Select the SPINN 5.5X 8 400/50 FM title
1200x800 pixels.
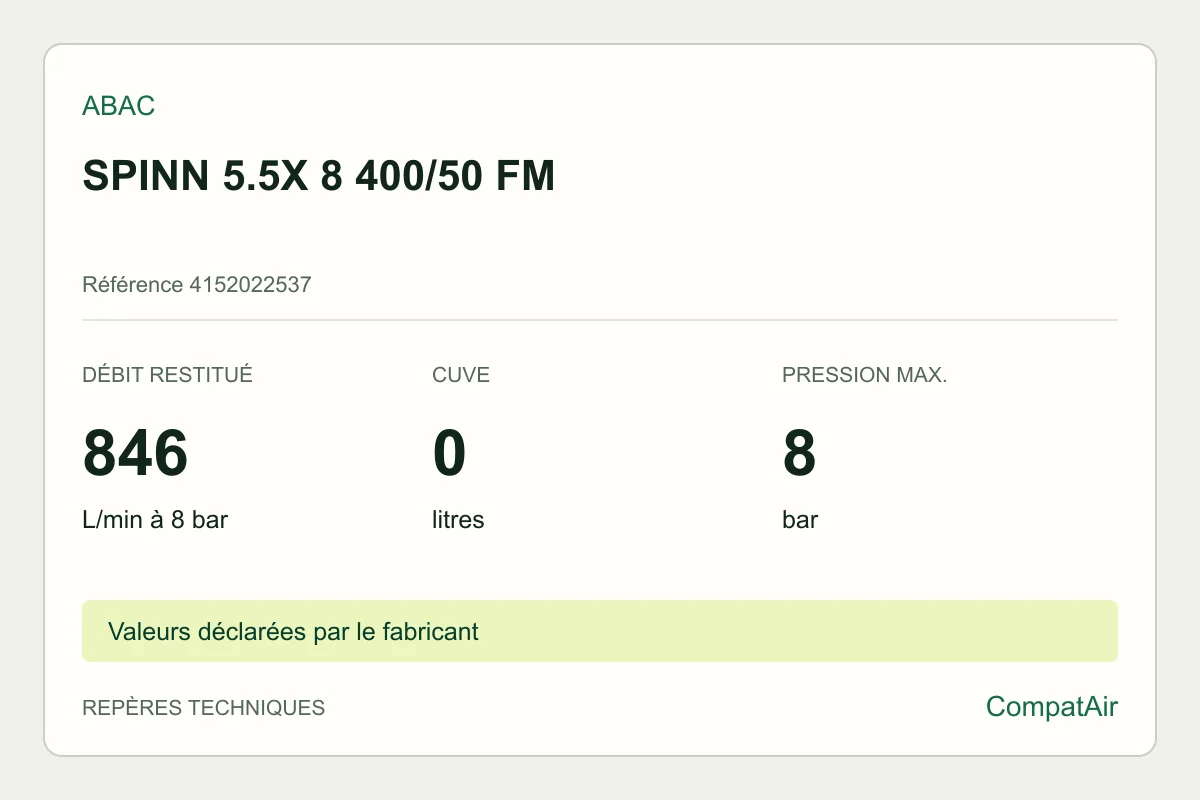tap(318, 176)
